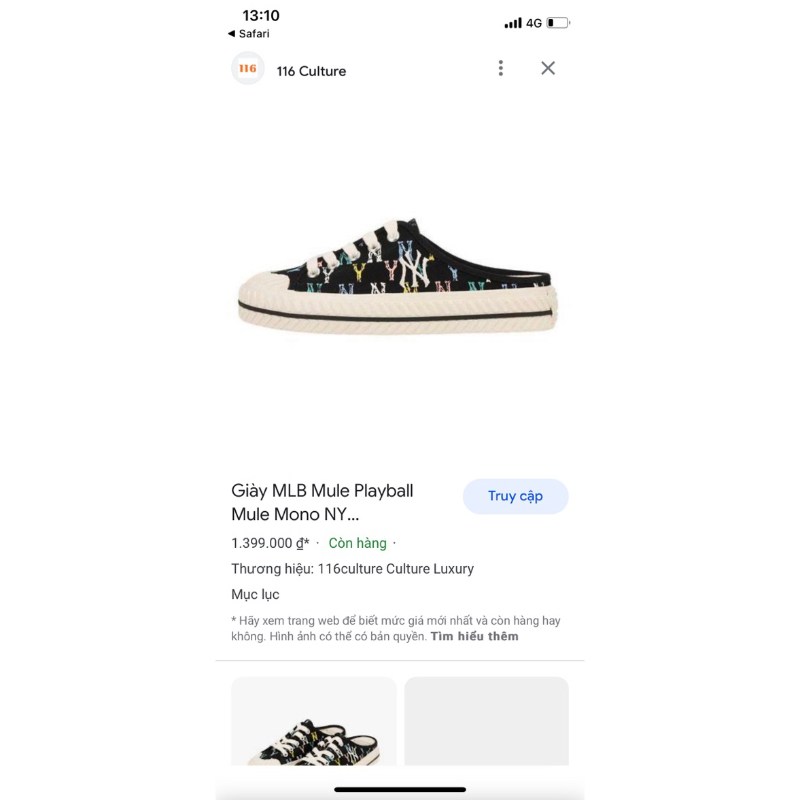The width and height of the screenshot is (800, 800).
Task: Select the Mục lục section label
Action: point(255,594)
